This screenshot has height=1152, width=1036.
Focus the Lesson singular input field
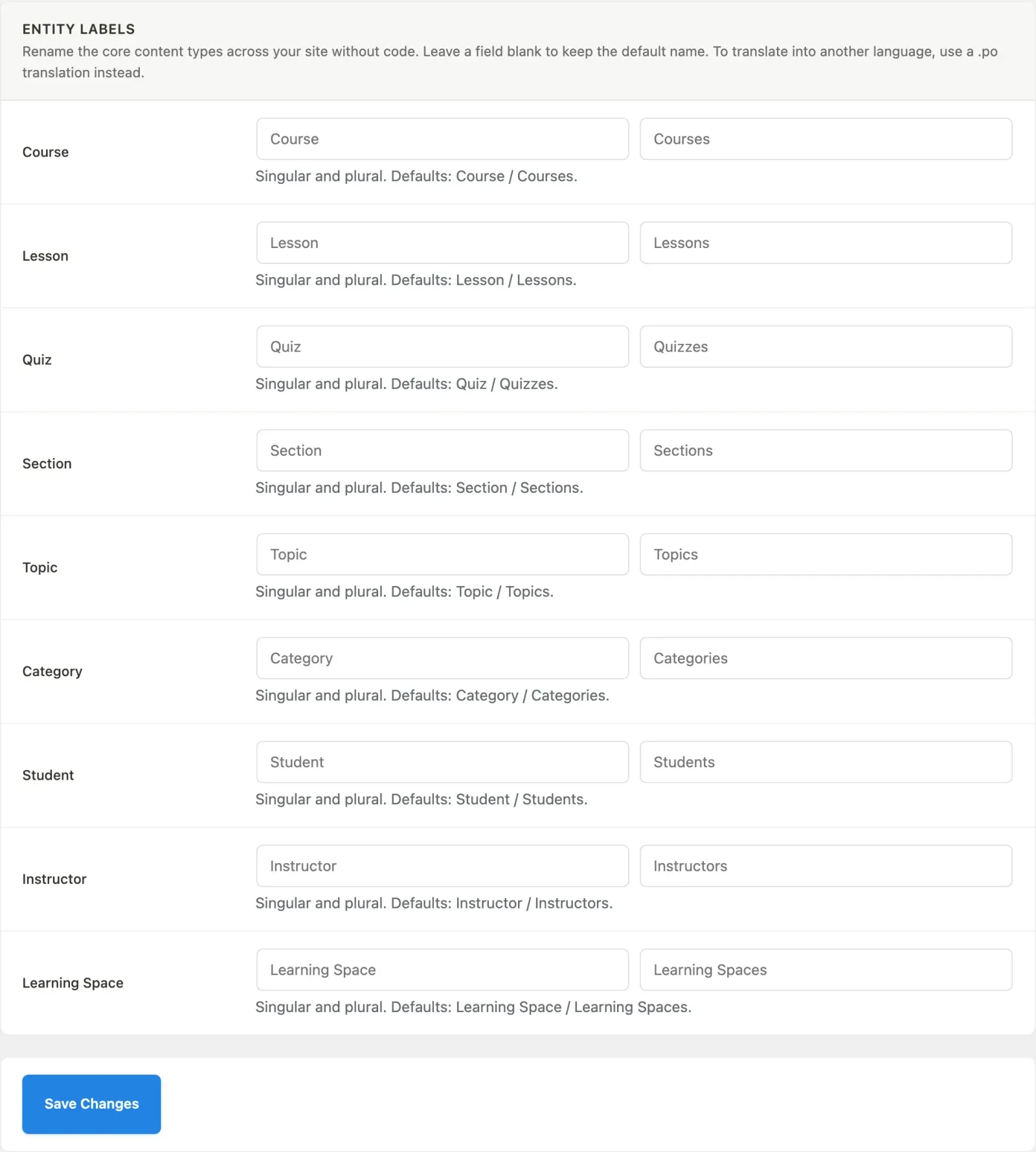point(442,243)
